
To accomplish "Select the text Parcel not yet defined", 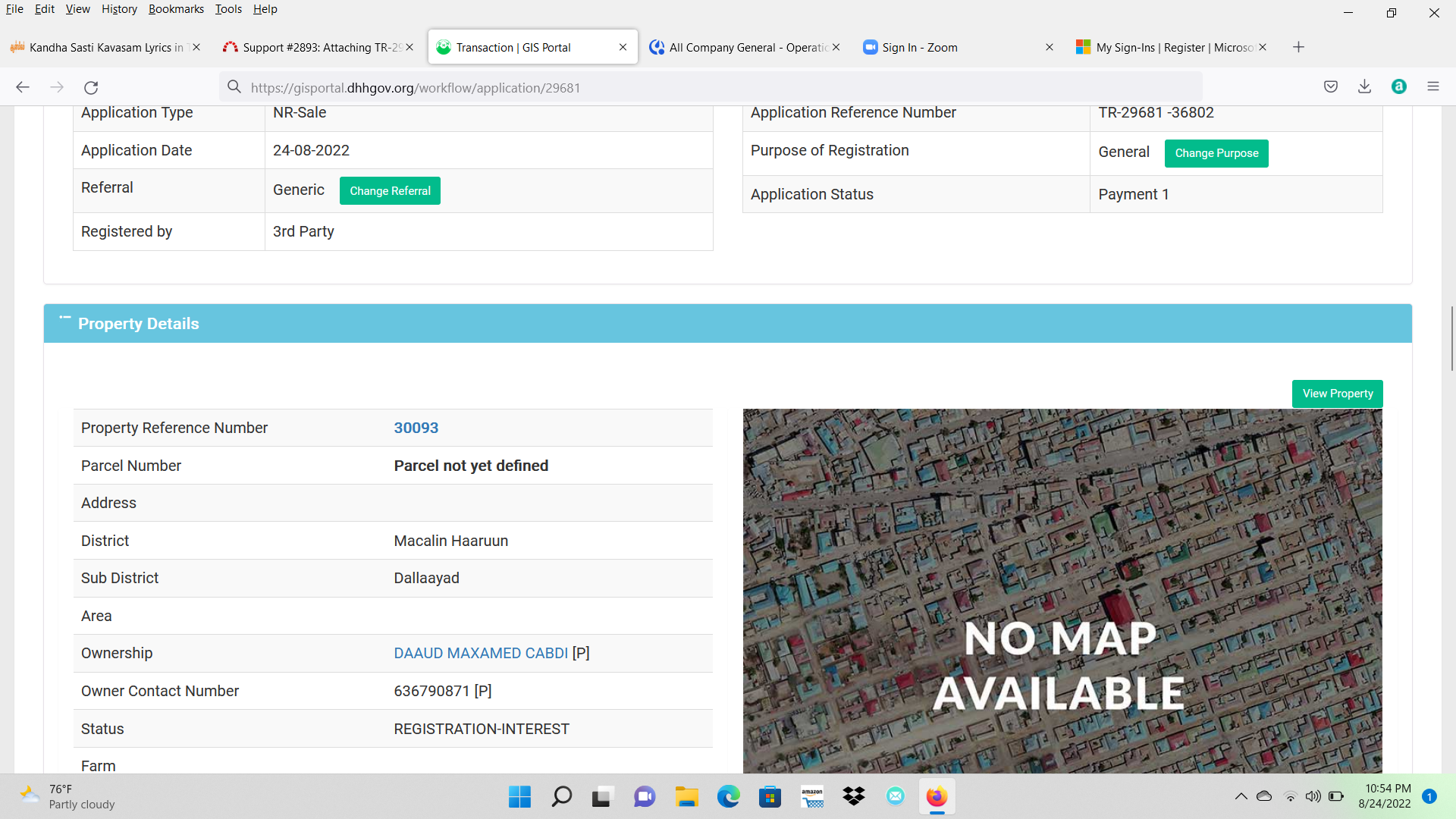I will coord(471,466).
